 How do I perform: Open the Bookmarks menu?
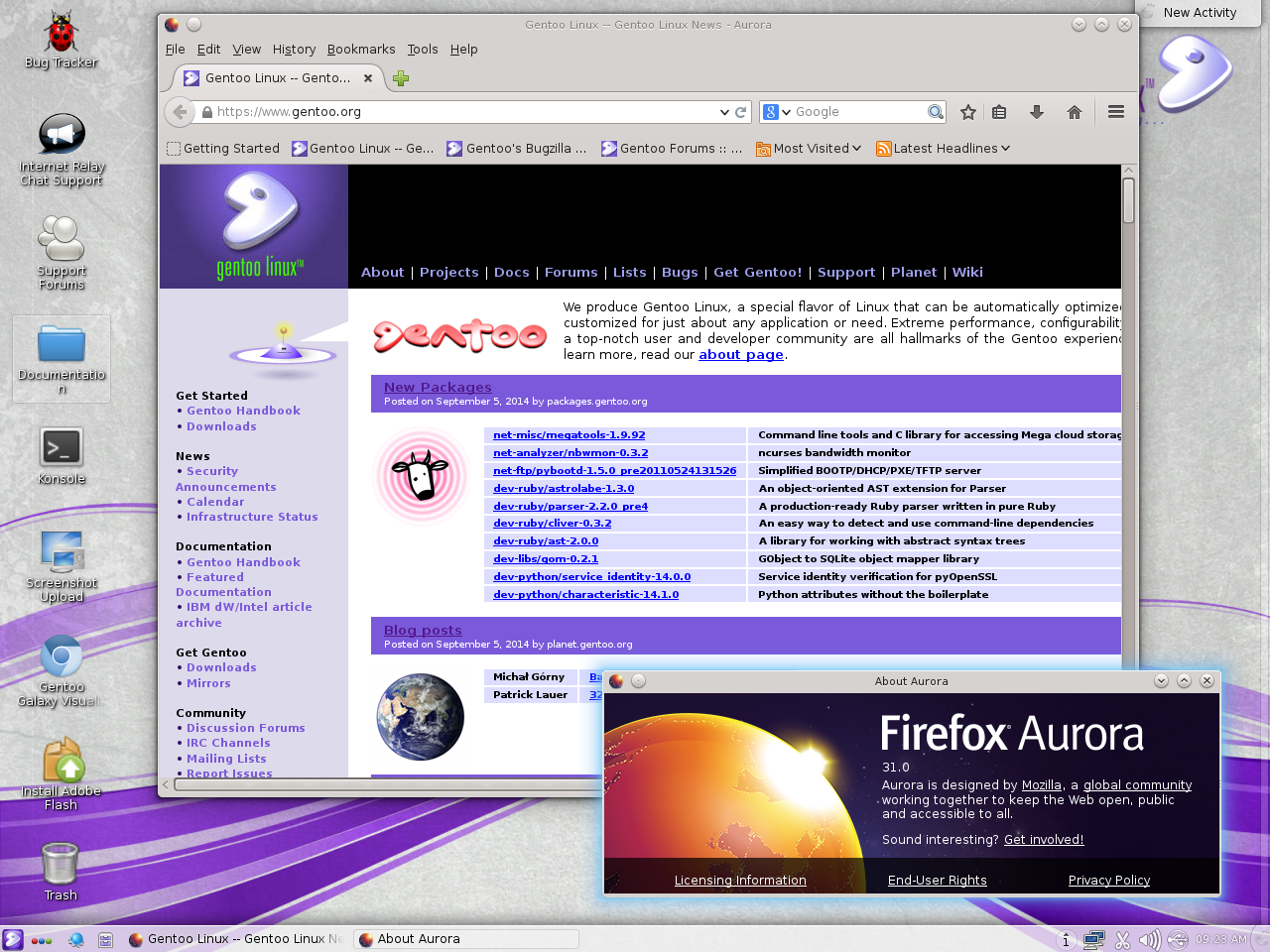pyautogui.click(x=361, y=50)
